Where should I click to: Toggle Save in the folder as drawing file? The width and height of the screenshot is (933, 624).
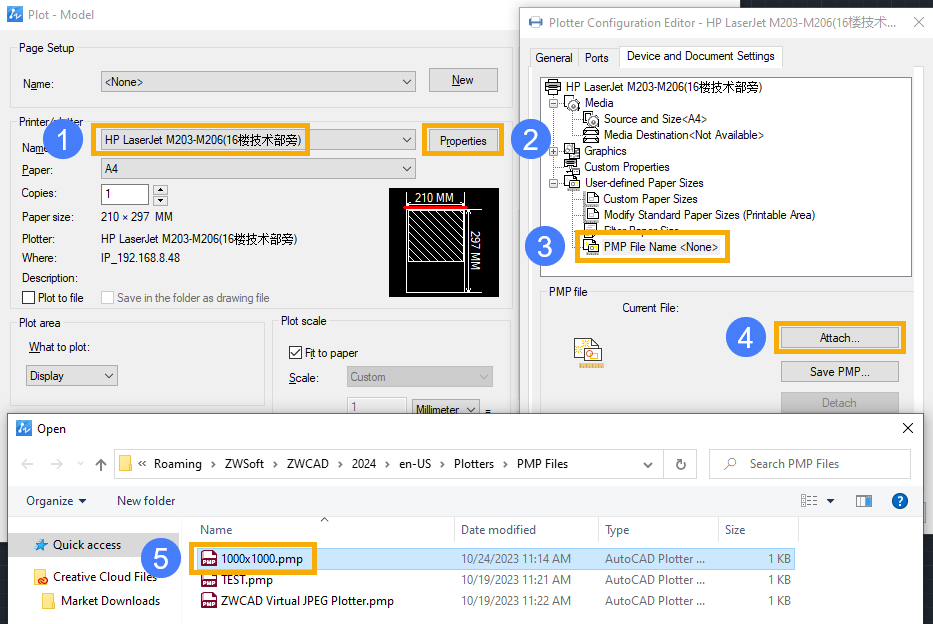pos(108,297)
